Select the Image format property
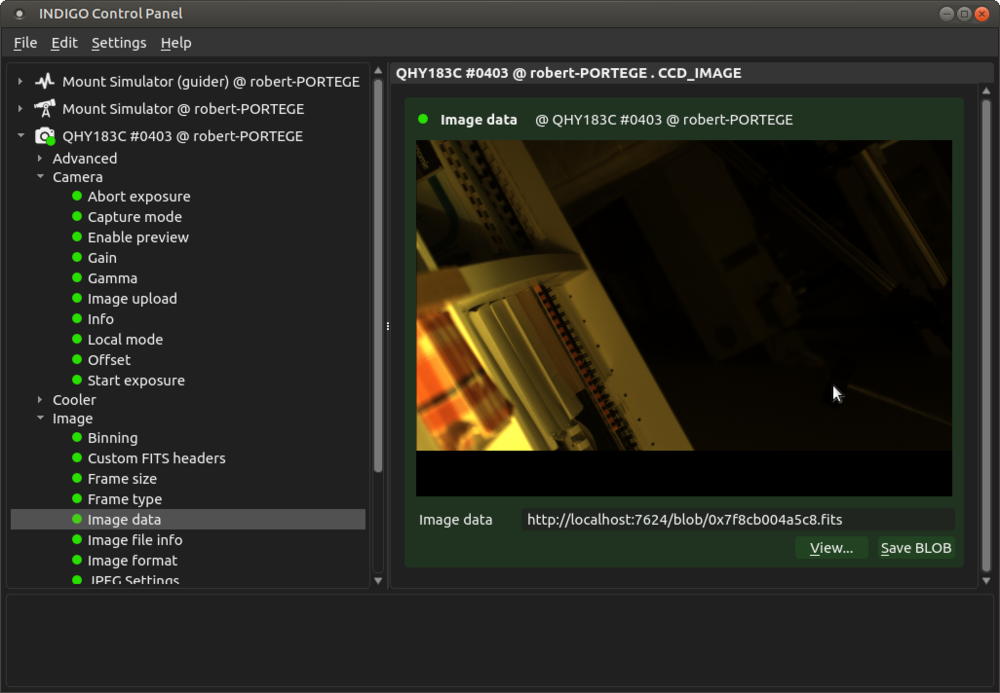1000x693 pixels. point(132,560)
